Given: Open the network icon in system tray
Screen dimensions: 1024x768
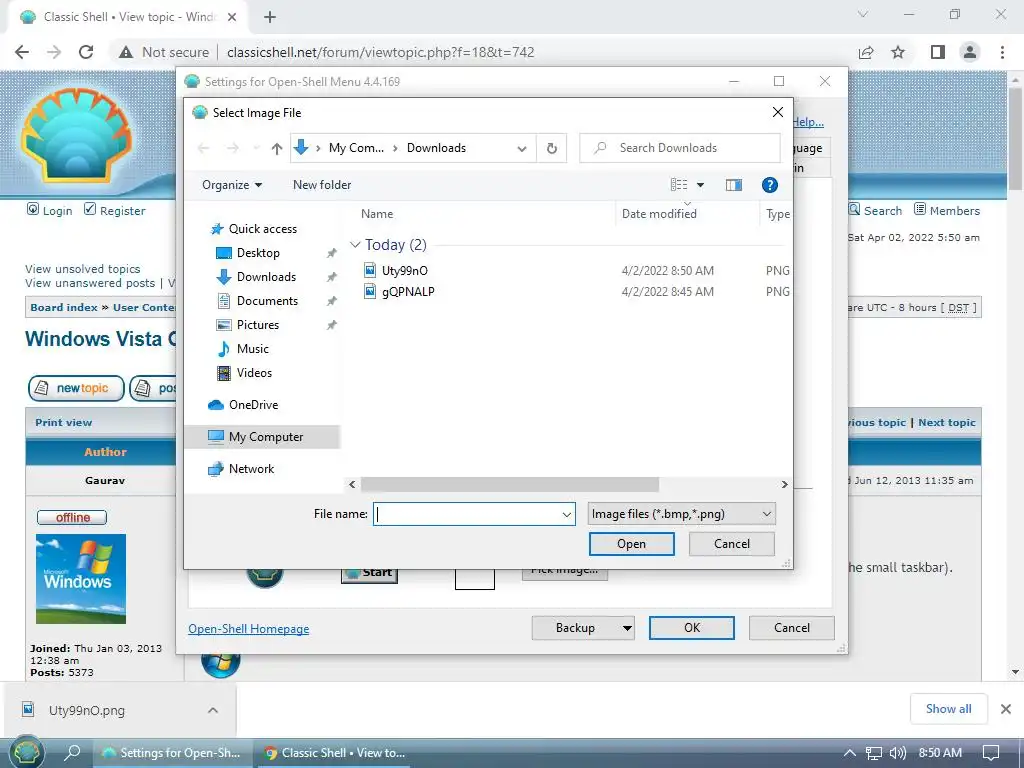Looking at the screenshot, I should 873,753.
